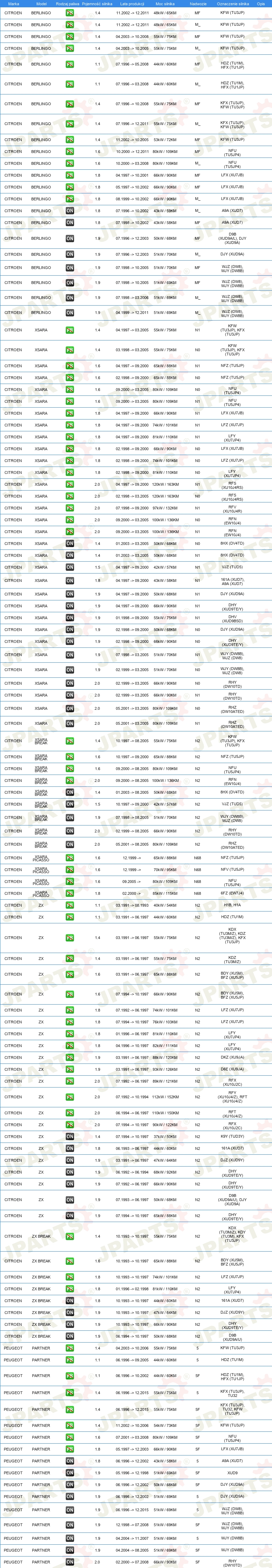The width and height of the screenshot is (272, 1568).
Task: Click the '120kW / 163KM' cell in the Xsara N1 row
Action: click(x=165, y=485)
